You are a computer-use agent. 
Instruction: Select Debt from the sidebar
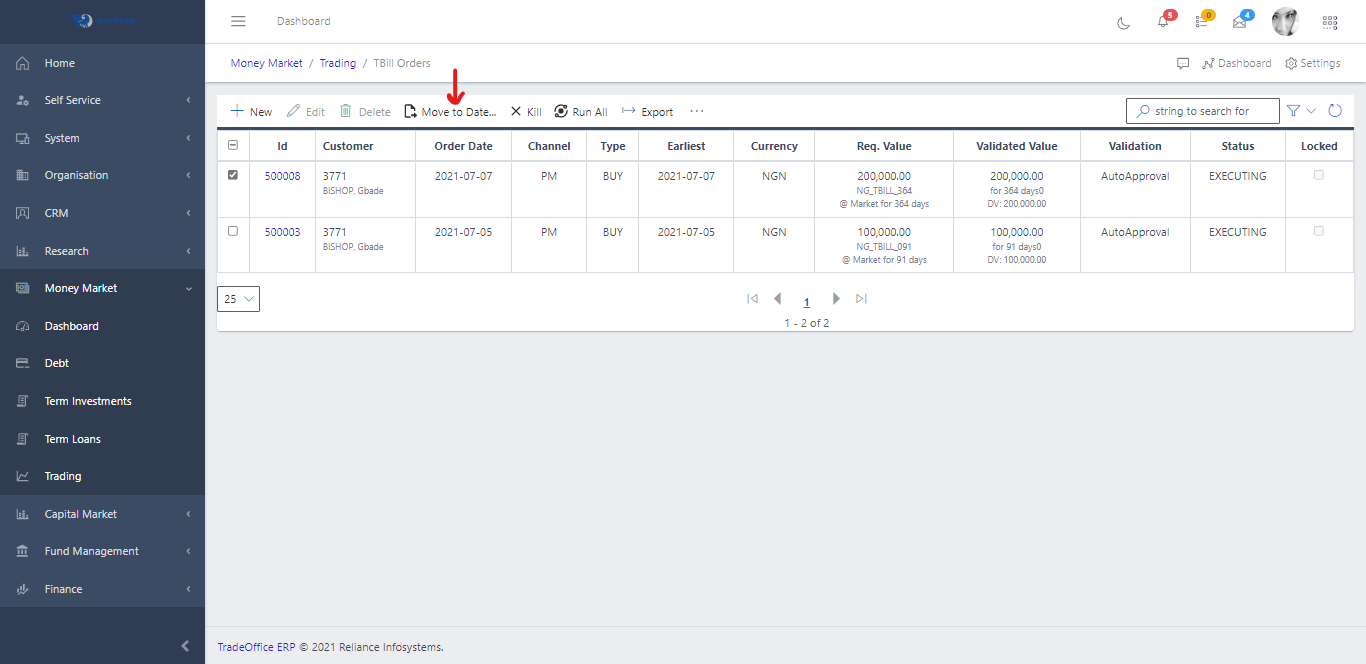[57, 363]
